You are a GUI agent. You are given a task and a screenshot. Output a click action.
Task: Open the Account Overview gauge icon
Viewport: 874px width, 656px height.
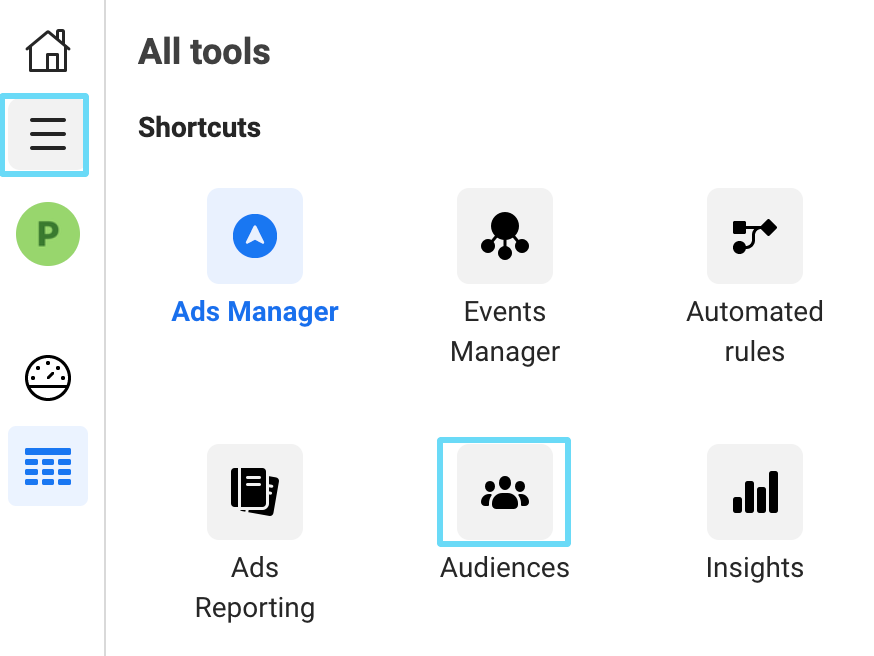(x=48, y=378)
